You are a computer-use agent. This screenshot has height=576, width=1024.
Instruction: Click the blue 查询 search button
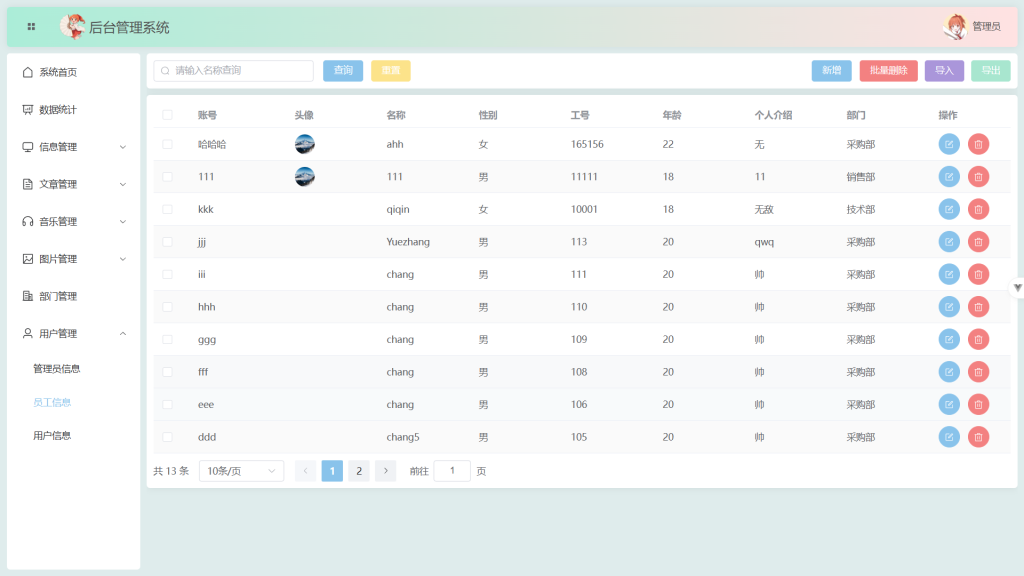tap(343, 71)
